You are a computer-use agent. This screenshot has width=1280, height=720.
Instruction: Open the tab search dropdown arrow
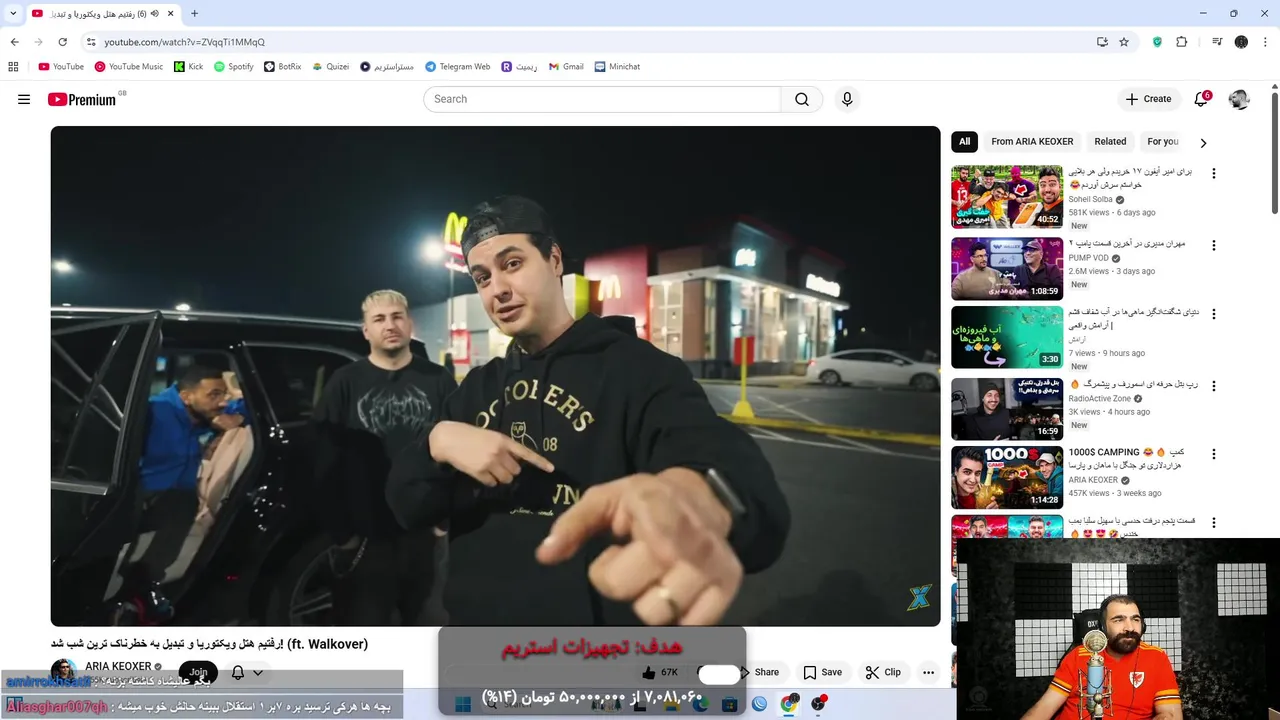(x=13, y=14)
